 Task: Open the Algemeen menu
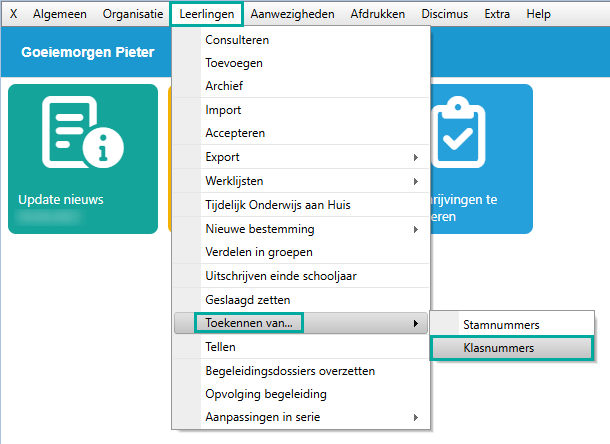pyautogui.click(x=59, y=15)
